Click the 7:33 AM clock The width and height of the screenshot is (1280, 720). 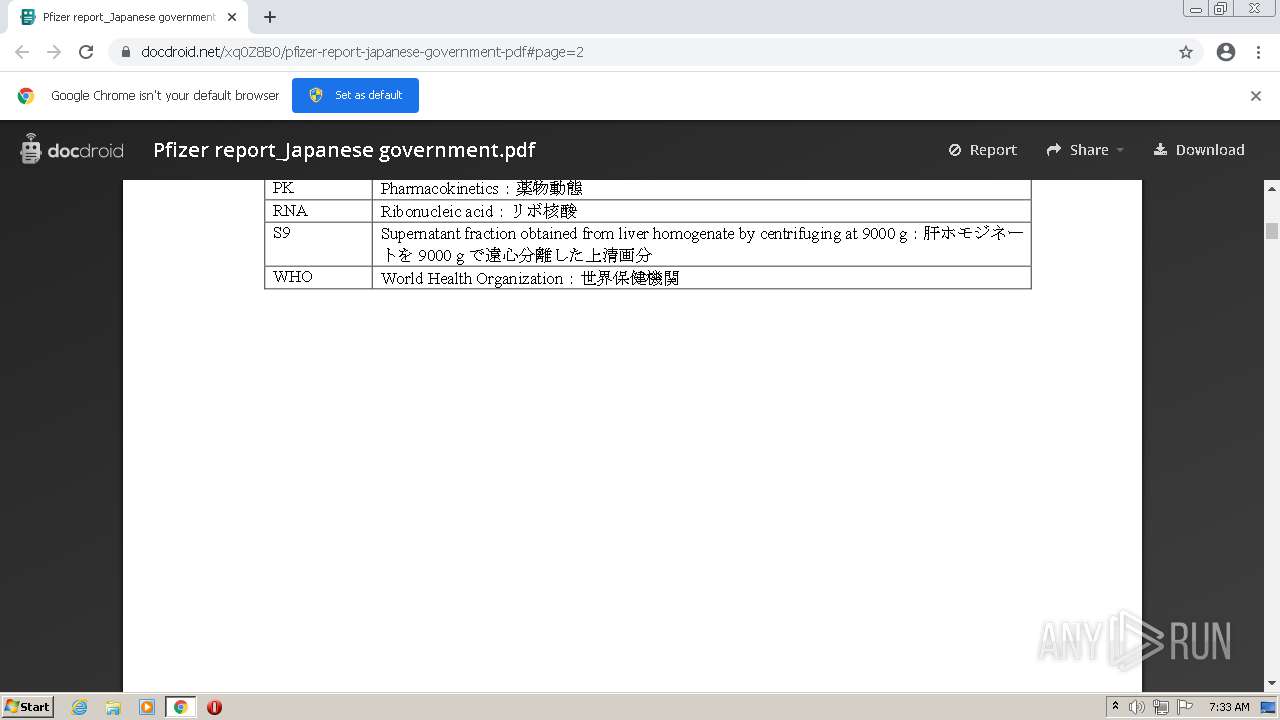click(x=1229, y=707)
